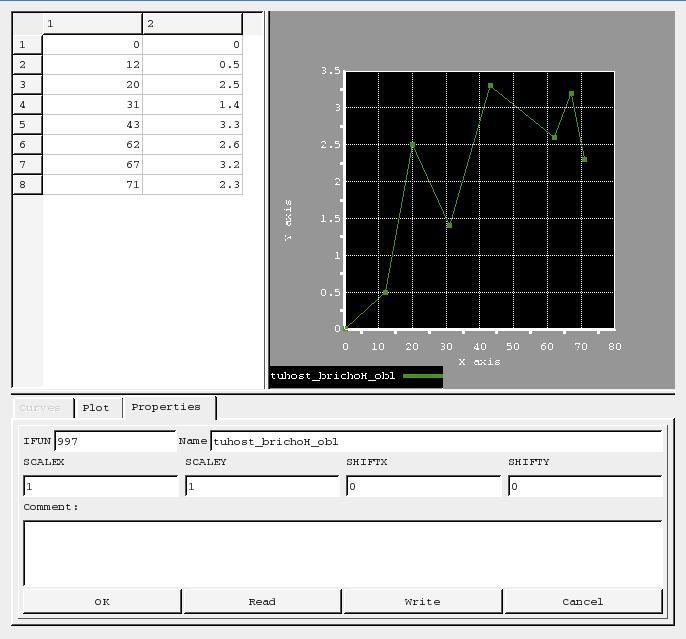Click the plot data point at x=71
This screenshot has height=639, width=686.
pyautogui.click(x=584, y=160)
